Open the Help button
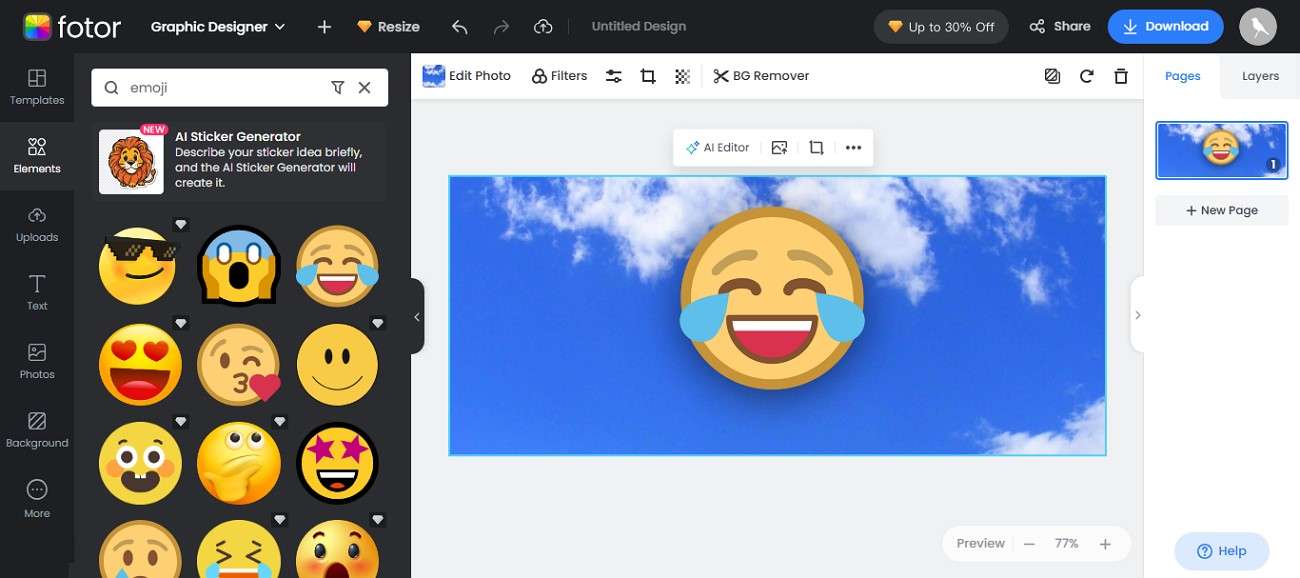The width and height of the screenshot is (1300, 578). point(1221,551)
